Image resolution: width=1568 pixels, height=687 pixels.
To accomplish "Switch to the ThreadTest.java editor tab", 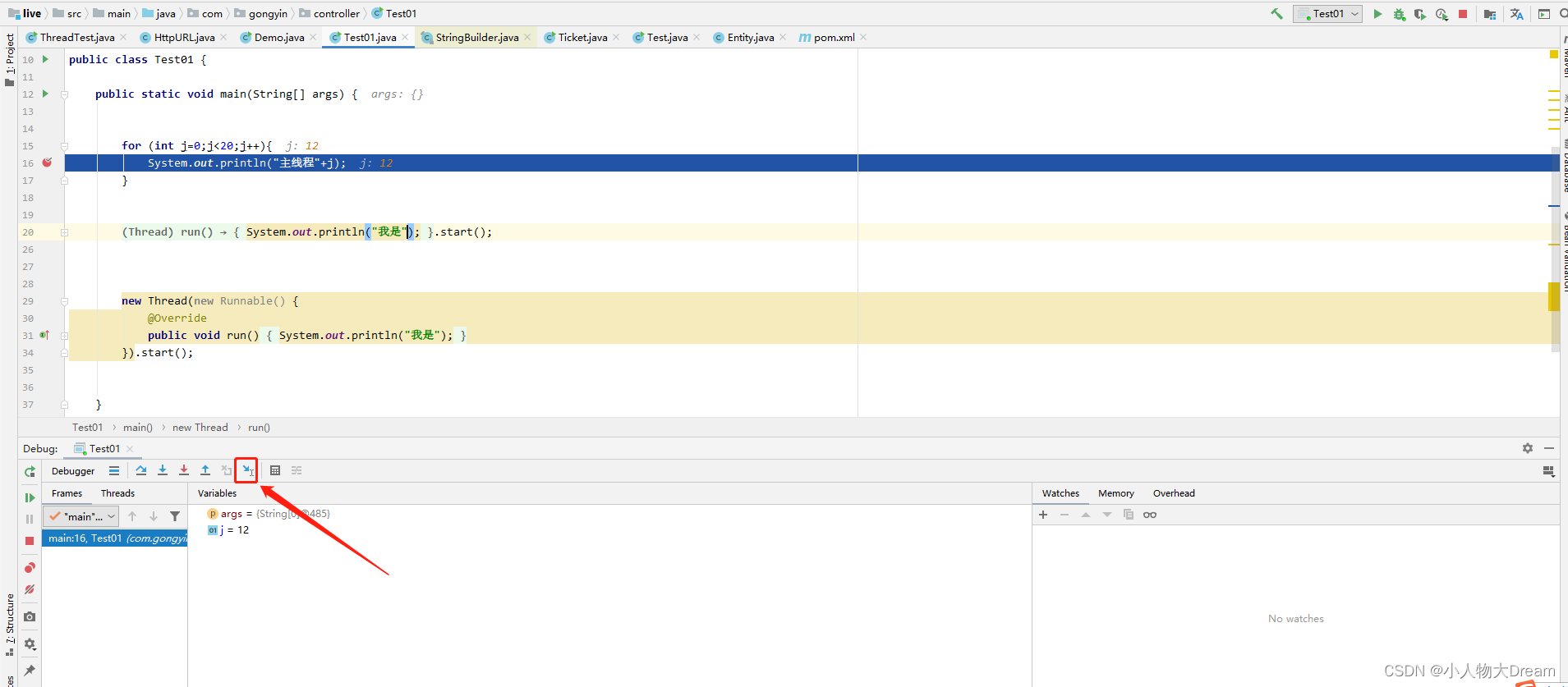I will (77, 38).
